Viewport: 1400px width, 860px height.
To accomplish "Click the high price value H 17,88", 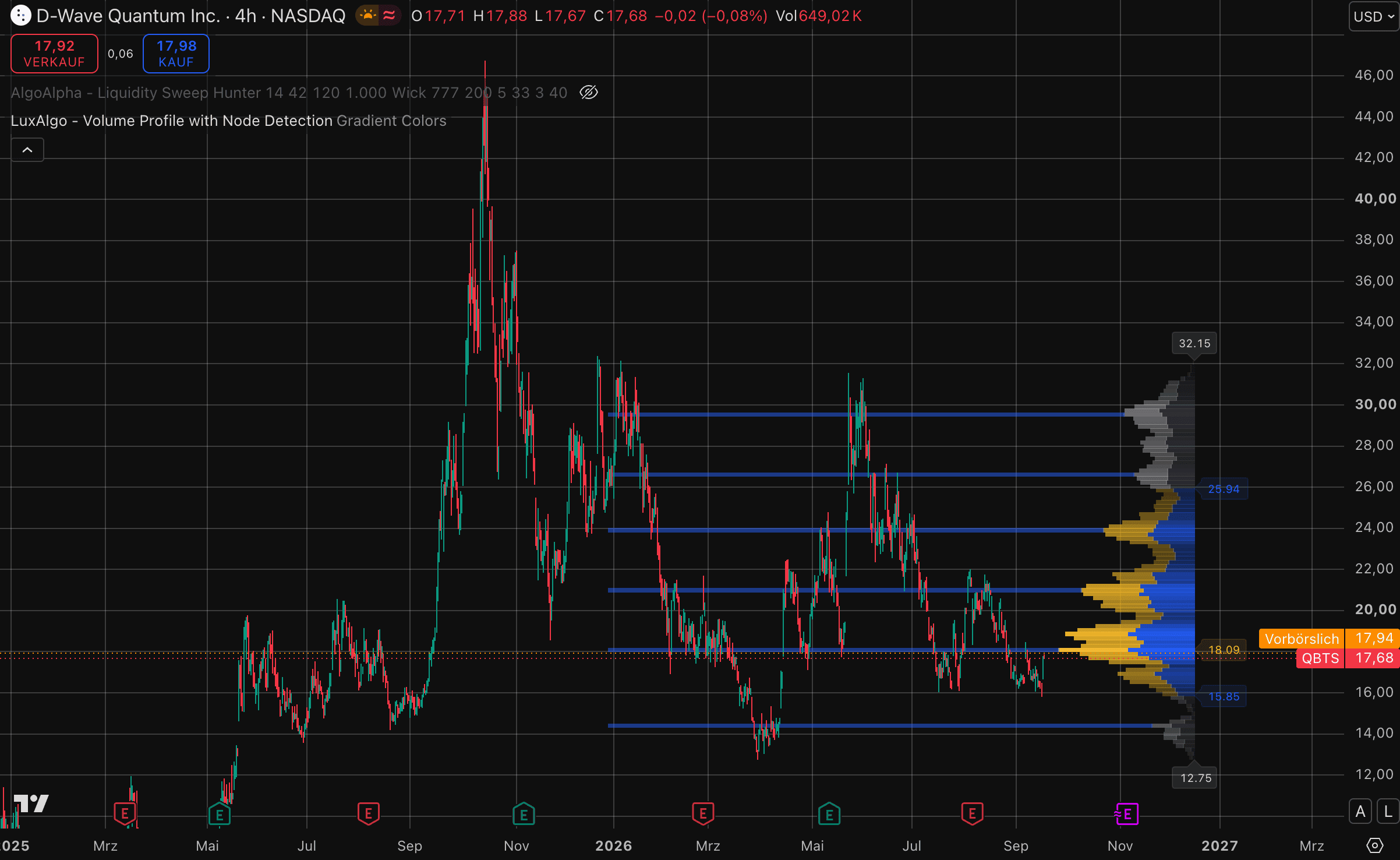I will tap(500, 16).
